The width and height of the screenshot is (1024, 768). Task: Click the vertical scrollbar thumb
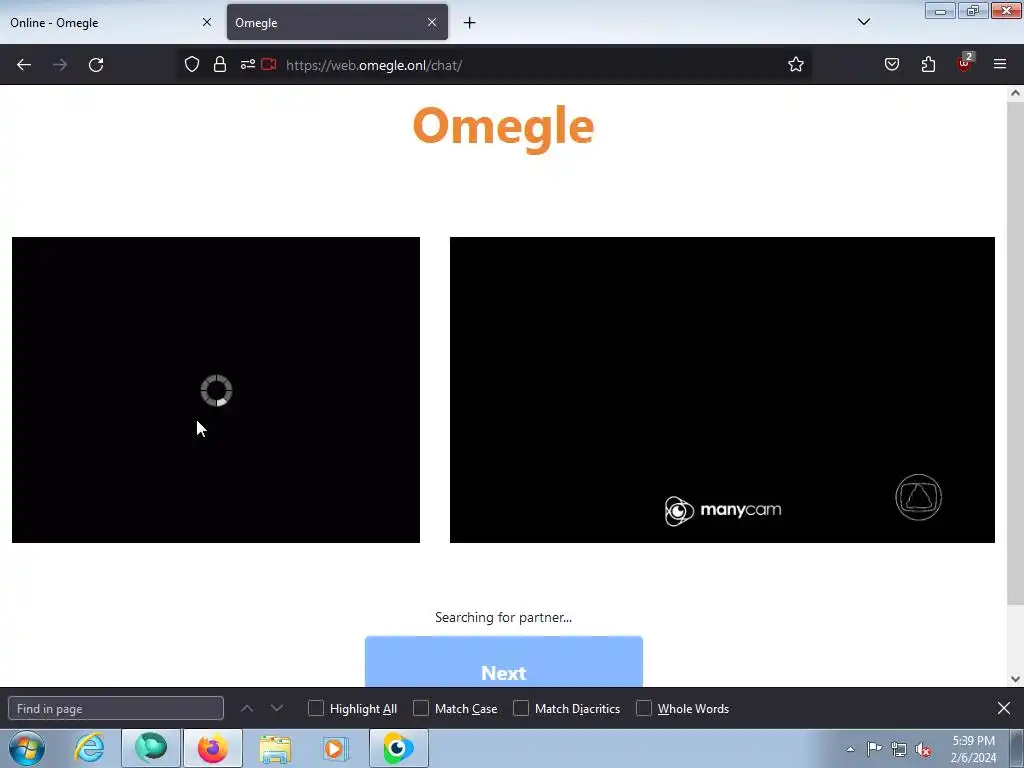[x=1016, y=353]
